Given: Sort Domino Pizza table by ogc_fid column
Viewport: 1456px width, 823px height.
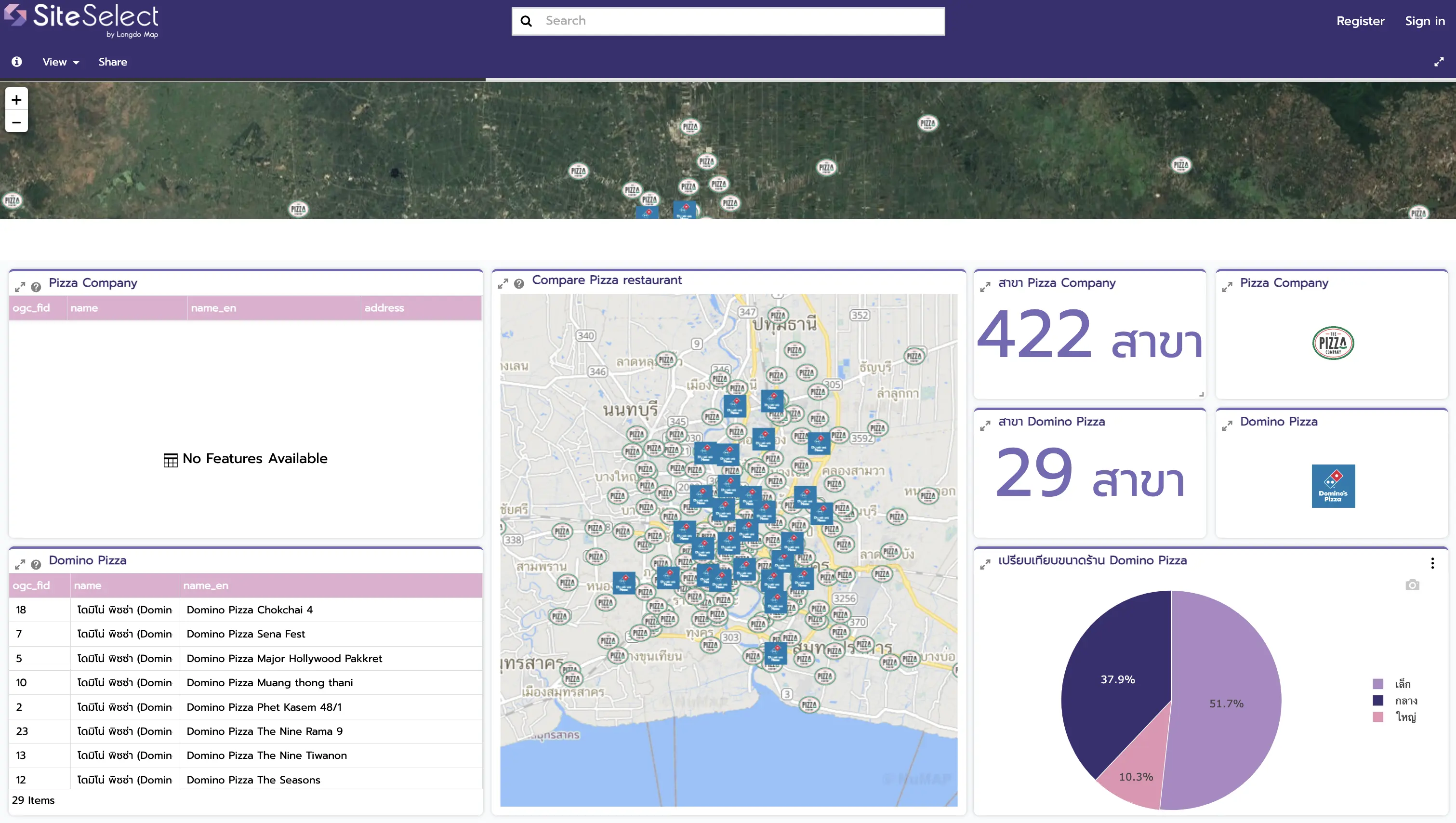Looking at the screenshot, I should (x=40, y=585).
